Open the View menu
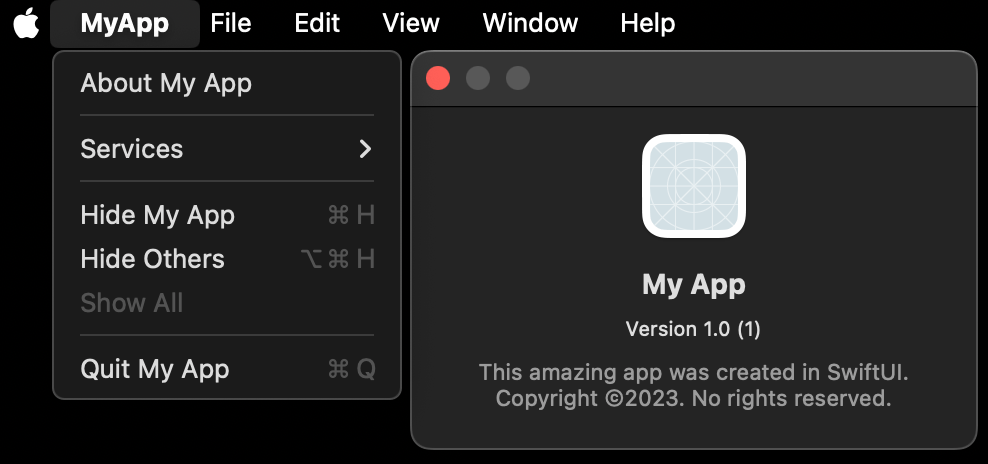The image size is (988, 464). [x=411, y=23]
